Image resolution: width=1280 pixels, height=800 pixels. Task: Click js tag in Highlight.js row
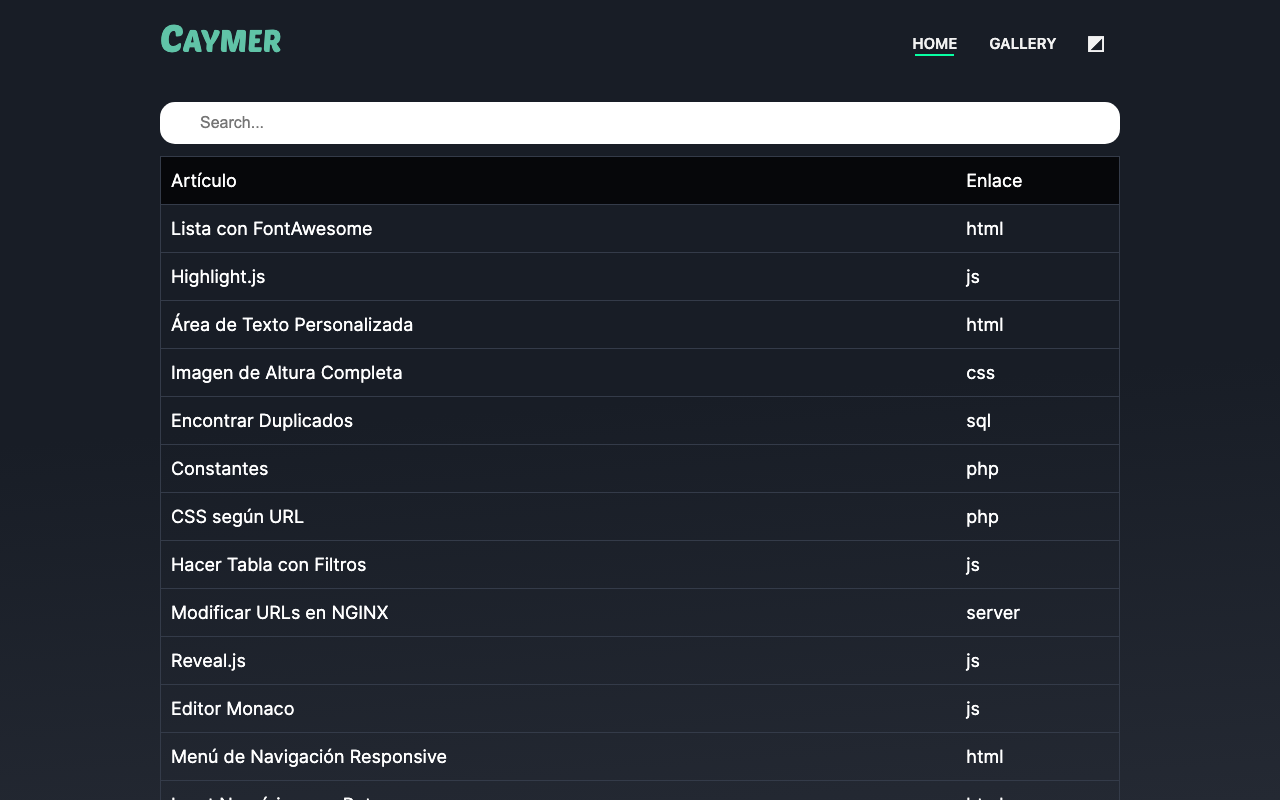pyautogui.click(x=973, y=277)
